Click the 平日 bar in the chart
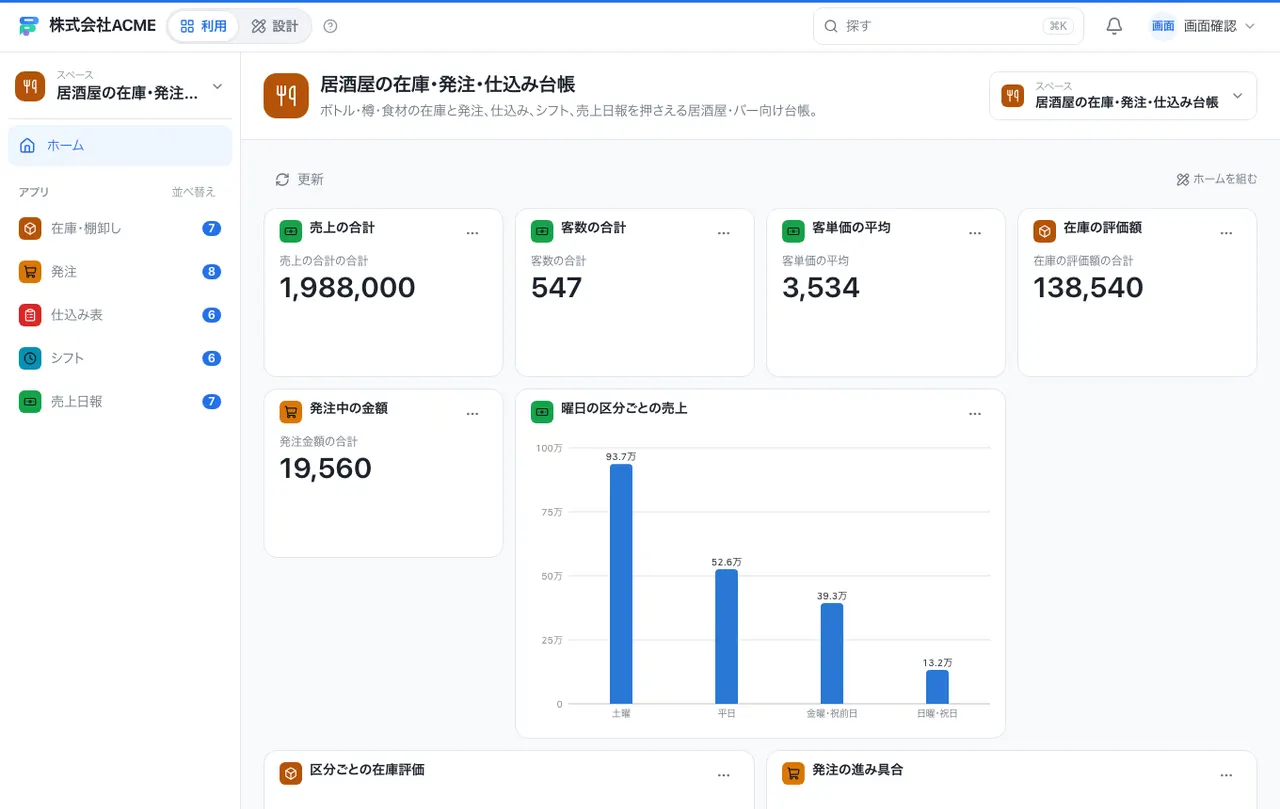Image resolution: width=1280 pixels, height=809 pixels. click(x=726, y=637)
